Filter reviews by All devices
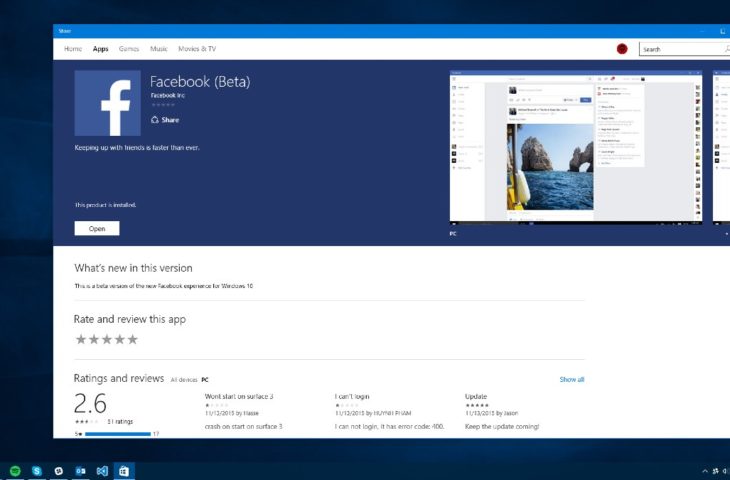 (184, 380)
